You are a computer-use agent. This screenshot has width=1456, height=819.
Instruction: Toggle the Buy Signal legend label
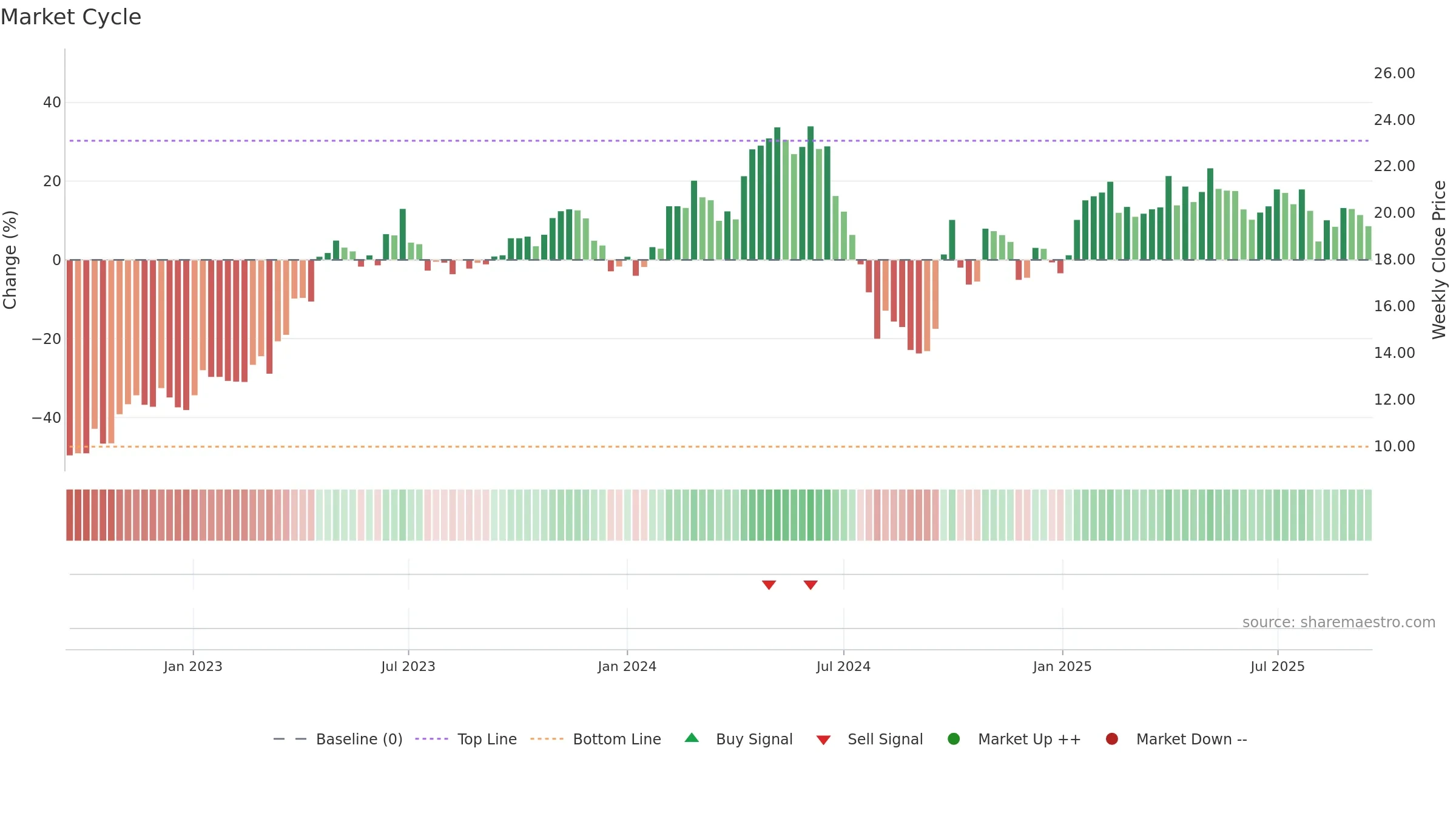[x=754, y=740]
